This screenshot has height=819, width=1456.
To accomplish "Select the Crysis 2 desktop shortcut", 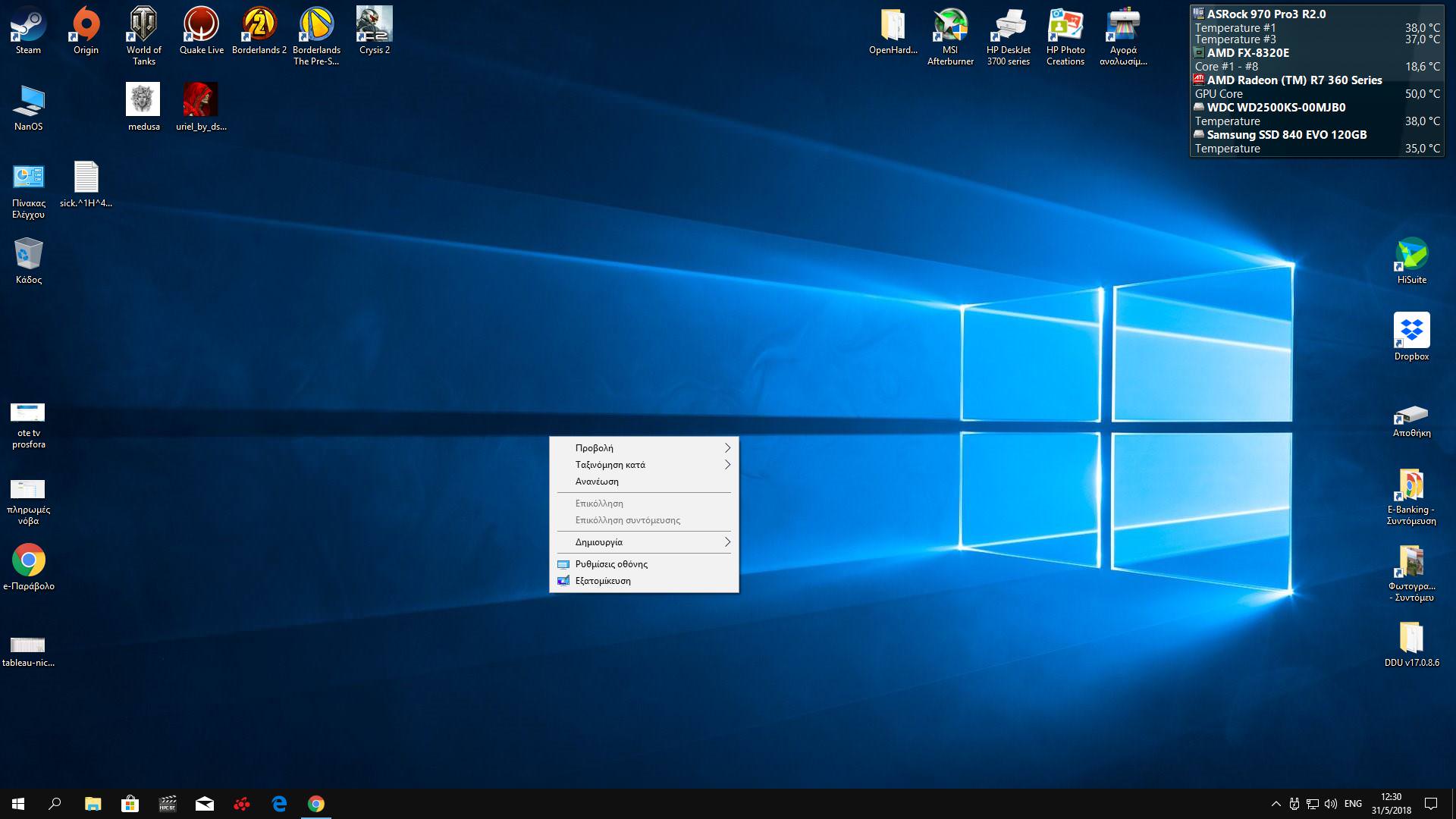I will pyautogui.click(x=375, y=30).
